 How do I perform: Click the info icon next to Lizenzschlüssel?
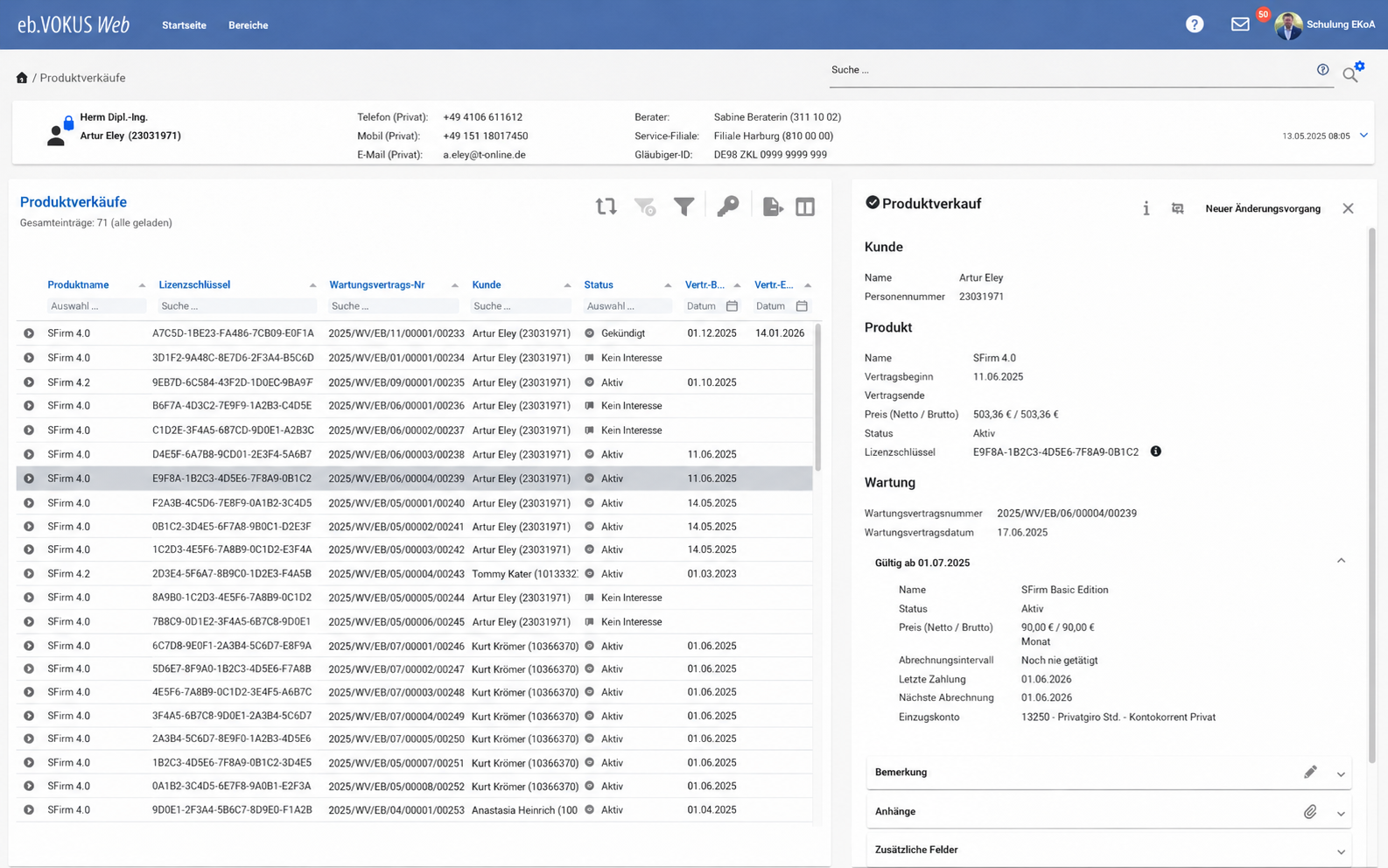tap(1155, 451)
